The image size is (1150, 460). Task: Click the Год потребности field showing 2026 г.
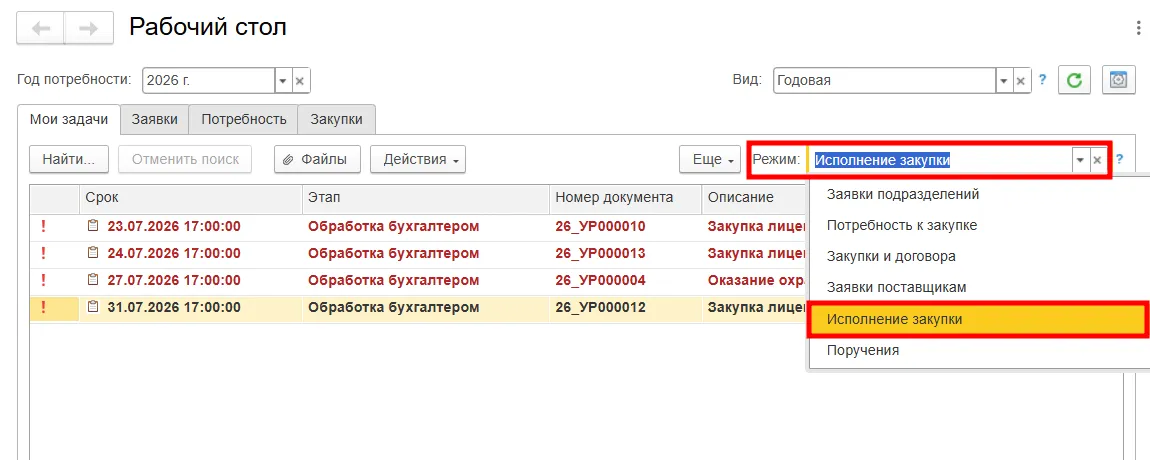208,81
